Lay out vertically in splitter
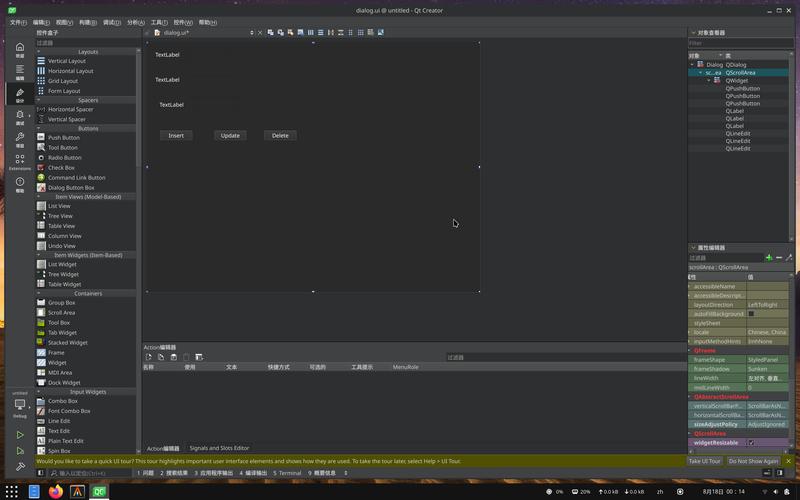Image resolution: width=800 pixels, height=500 pixels. pyautogui.click(x=340, y=32)
